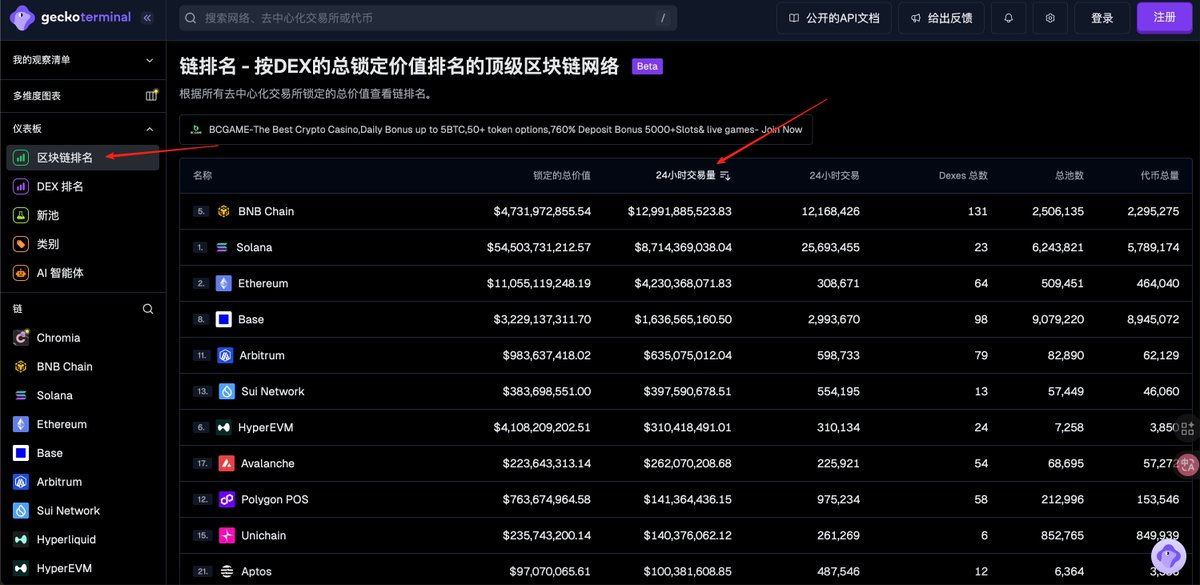
Task: Click the Unichain icon in the table row
Action: [227, 535]
